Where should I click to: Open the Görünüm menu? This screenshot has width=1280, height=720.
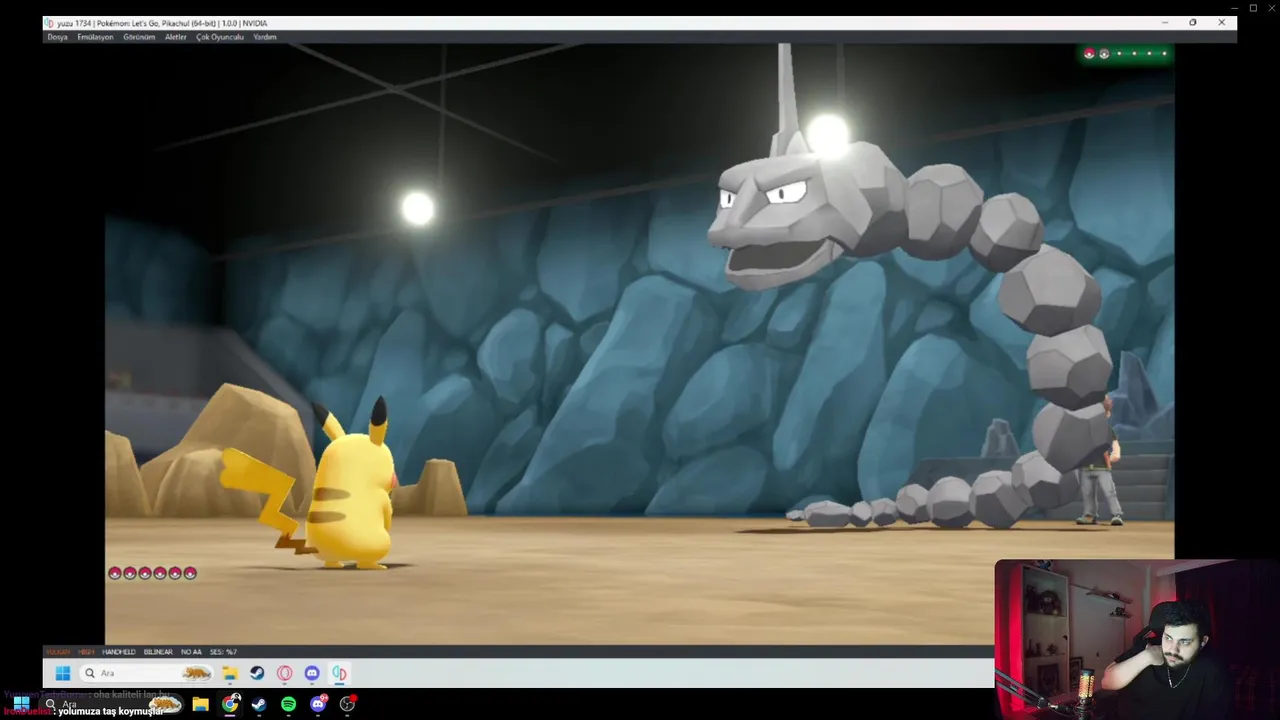pyautogui.click(x=139, y=37)
